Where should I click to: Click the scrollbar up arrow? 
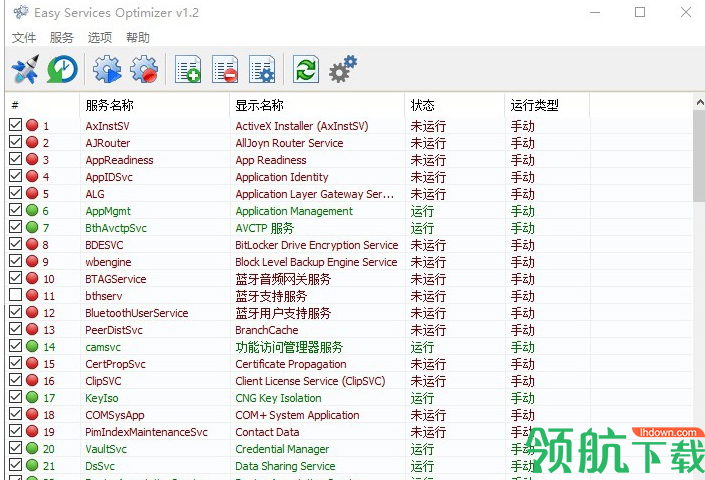pos(700,102)
